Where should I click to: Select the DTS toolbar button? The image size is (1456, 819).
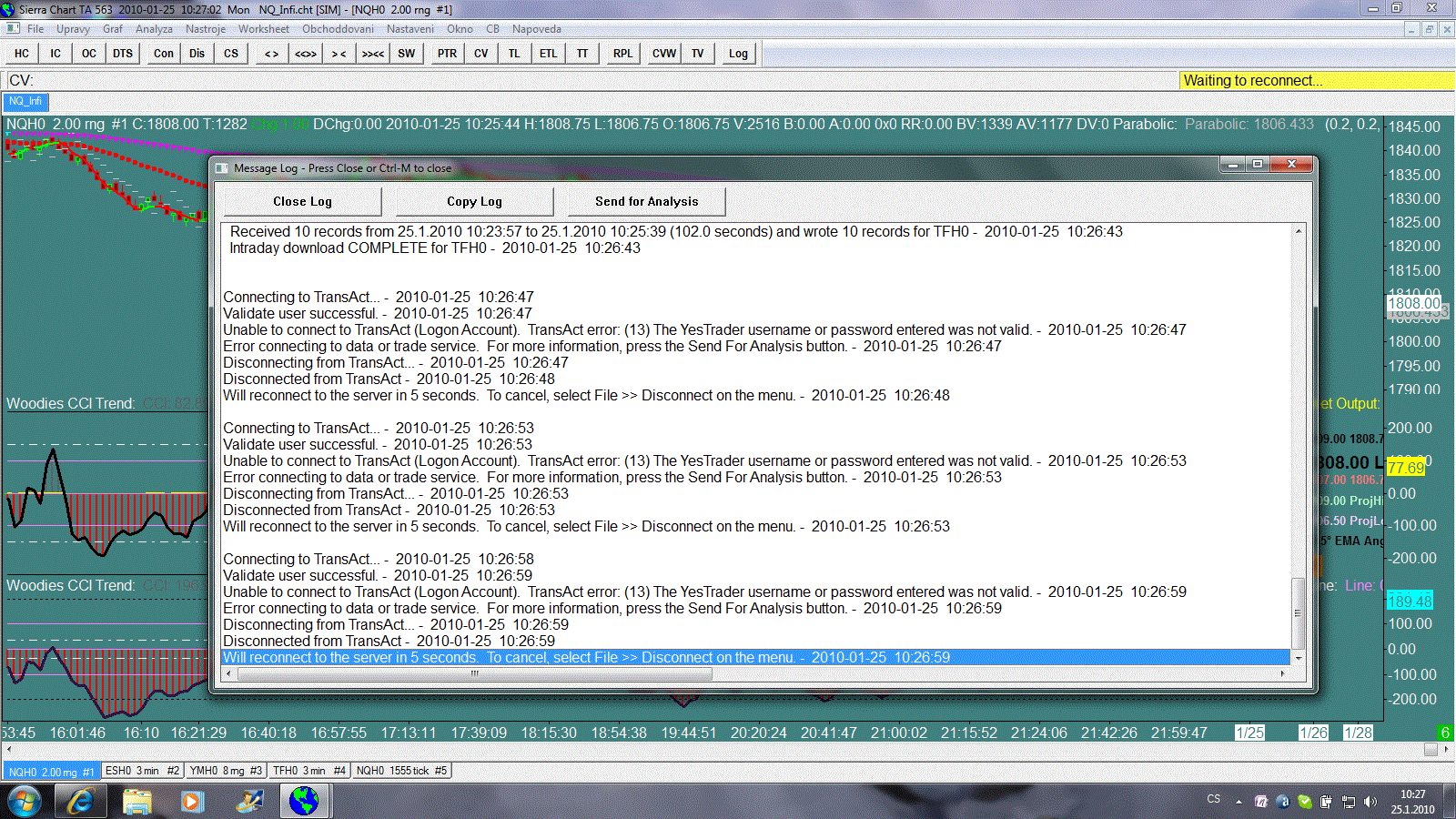pos(123,54)
